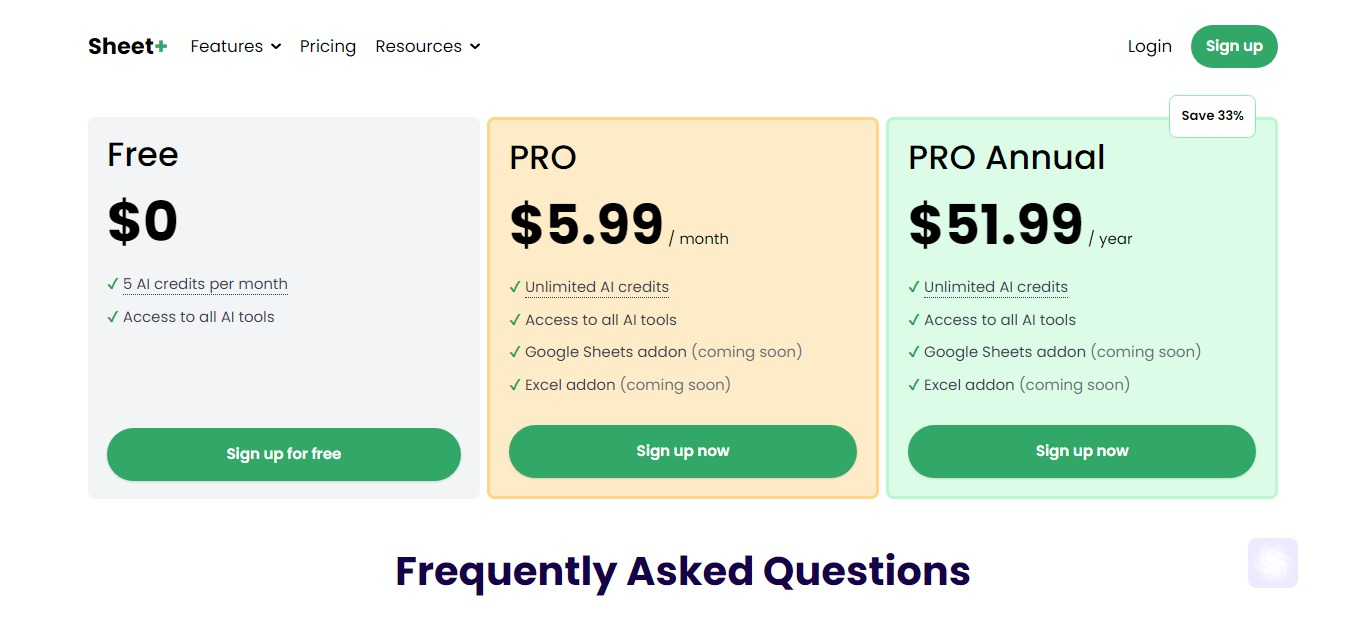Image resolution: width=1366 pixels, height=619 pixels.
Task: Choose Sign up now on PRO Annual
Action: tap(1082, 451)
